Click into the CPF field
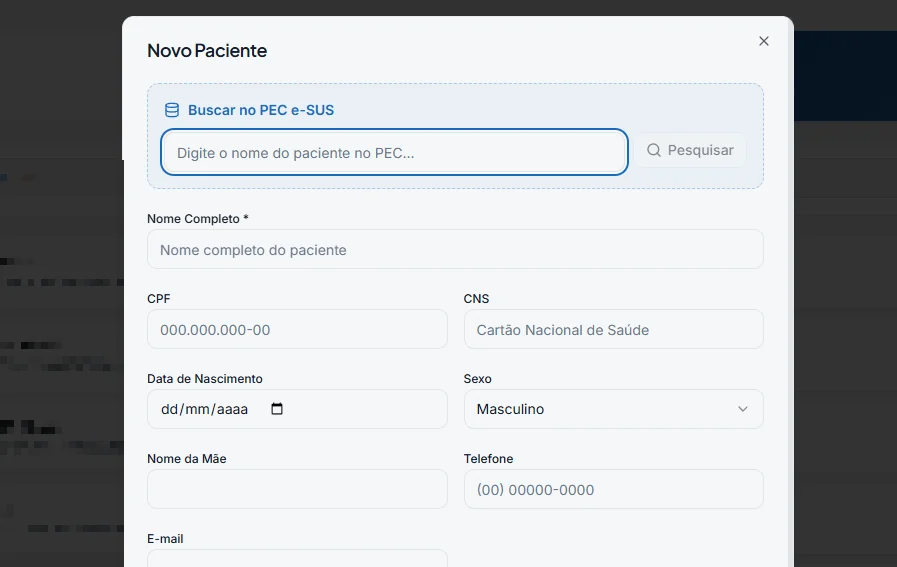Image resolution: width=897 pixels, height=567 pixels. pyautogui.click(x=297, y=330)
